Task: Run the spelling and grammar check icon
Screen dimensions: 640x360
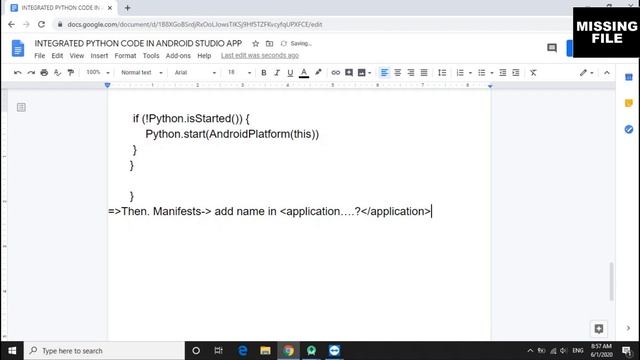Action: pos(58,73)
